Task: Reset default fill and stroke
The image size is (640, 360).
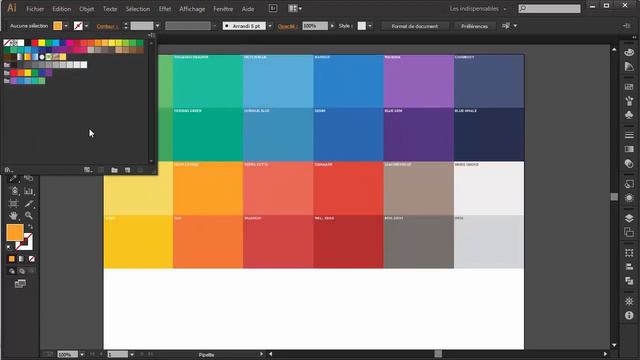Action: (x=9, y=247)
